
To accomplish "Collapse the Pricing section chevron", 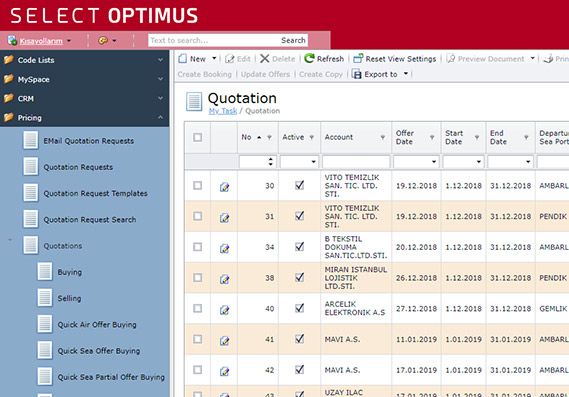I will tap(160, 117).
